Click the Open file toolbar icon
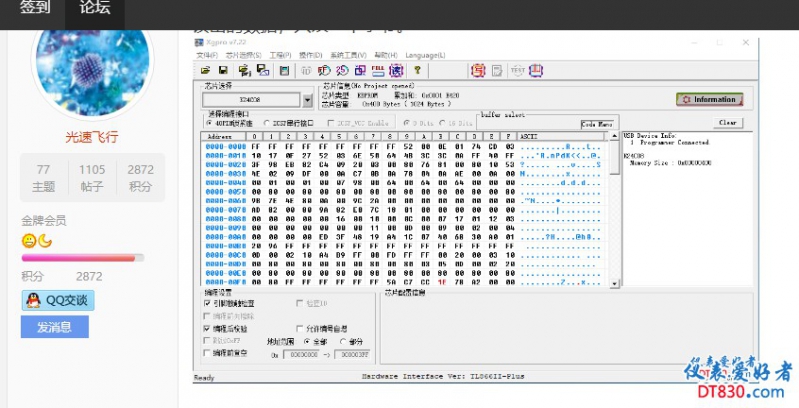Image resolution: width=799 pixels, height=408 pixels. click(205, 70)
